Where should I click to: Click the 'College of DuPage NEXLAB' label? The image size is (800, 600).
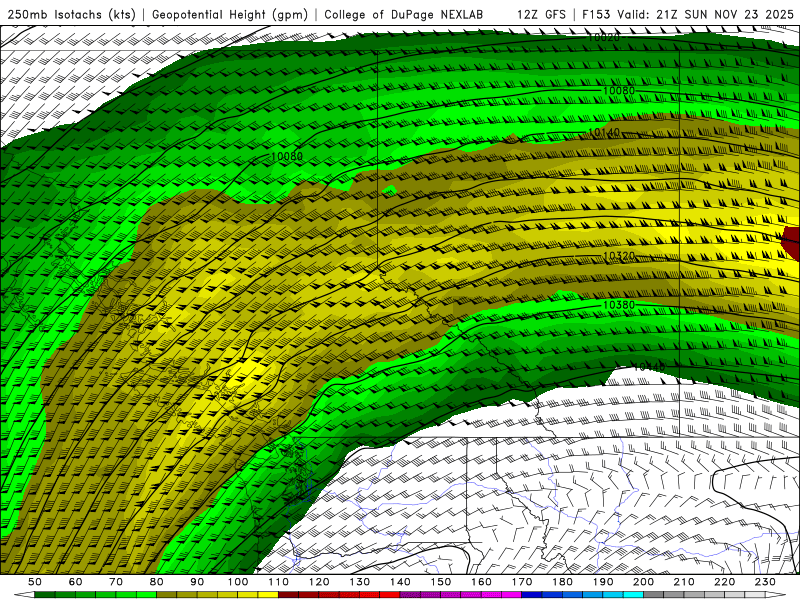click(x=404, y=14)
